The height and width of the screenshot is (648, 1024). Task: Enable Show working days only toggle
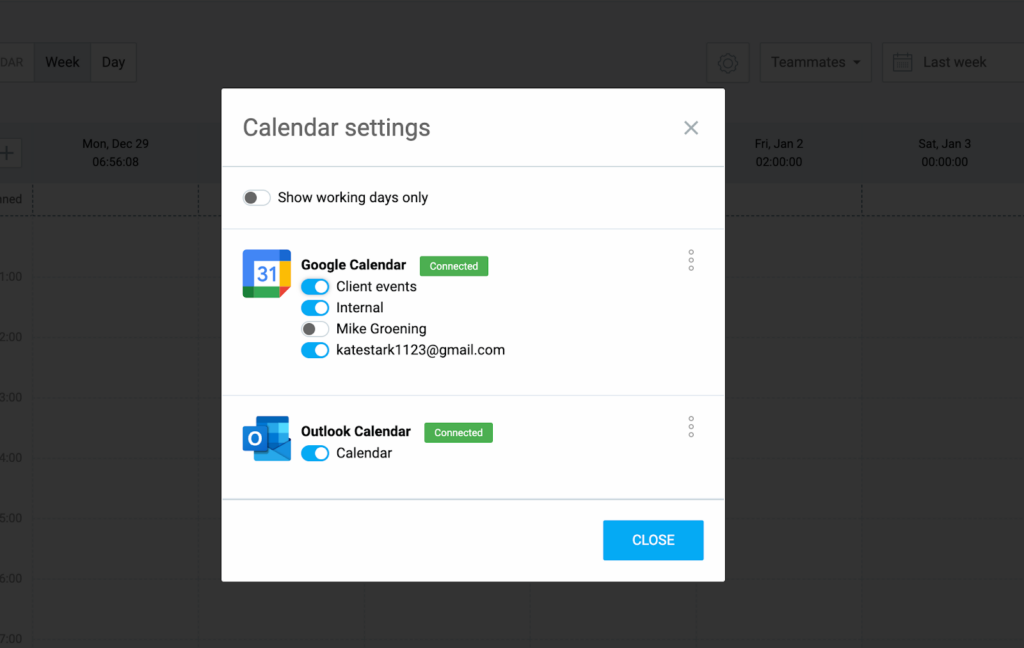pos(257,198)
